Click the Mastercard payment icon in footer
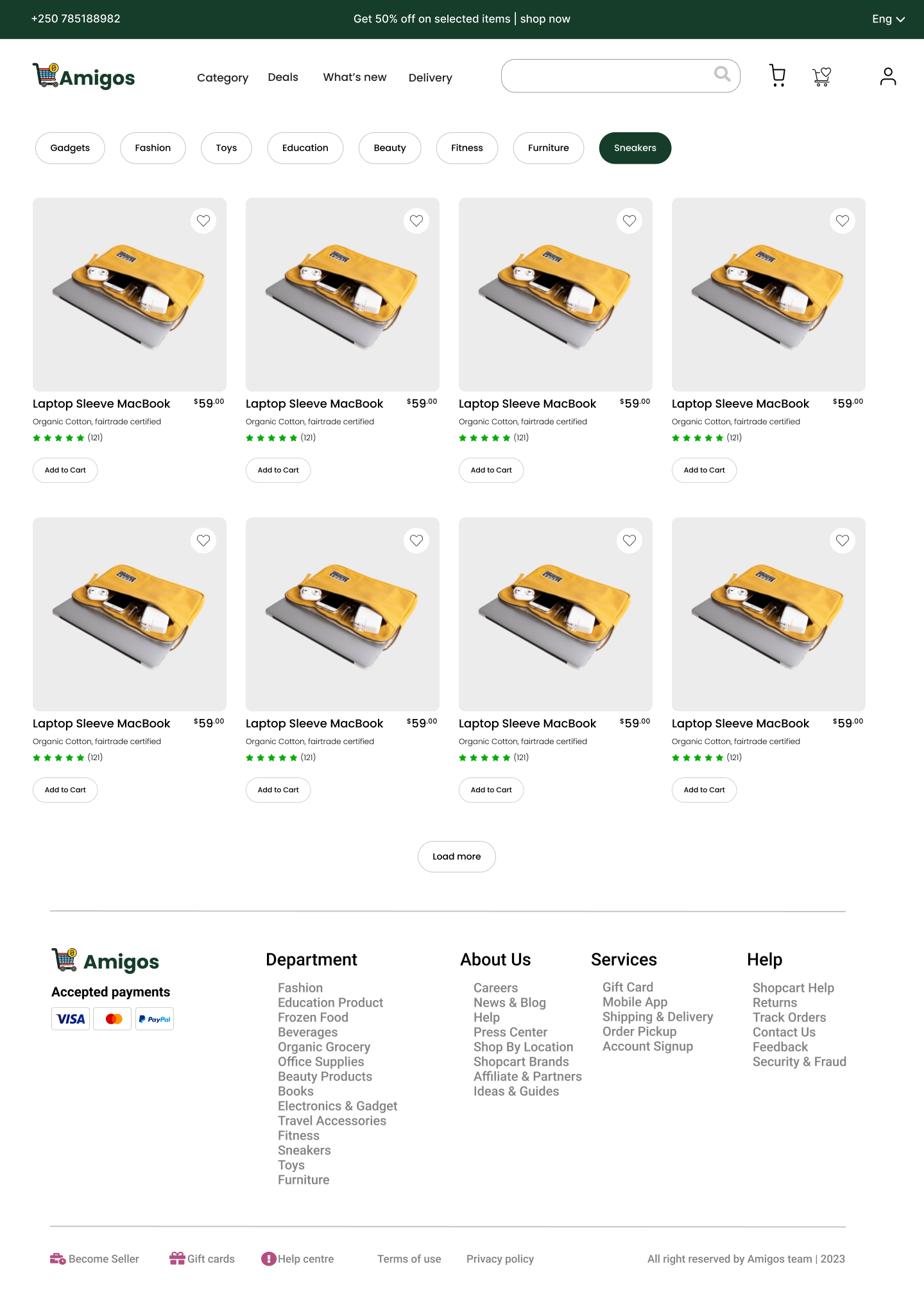This screenshot has height=1298, width=924. click(113, 1019)
